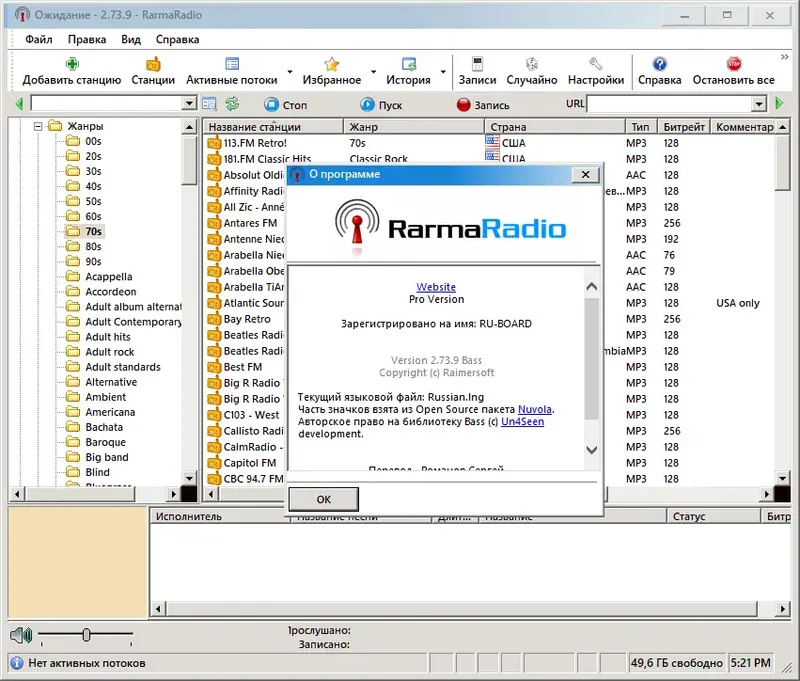Open the Станции toolbar button

coord(152,65)
